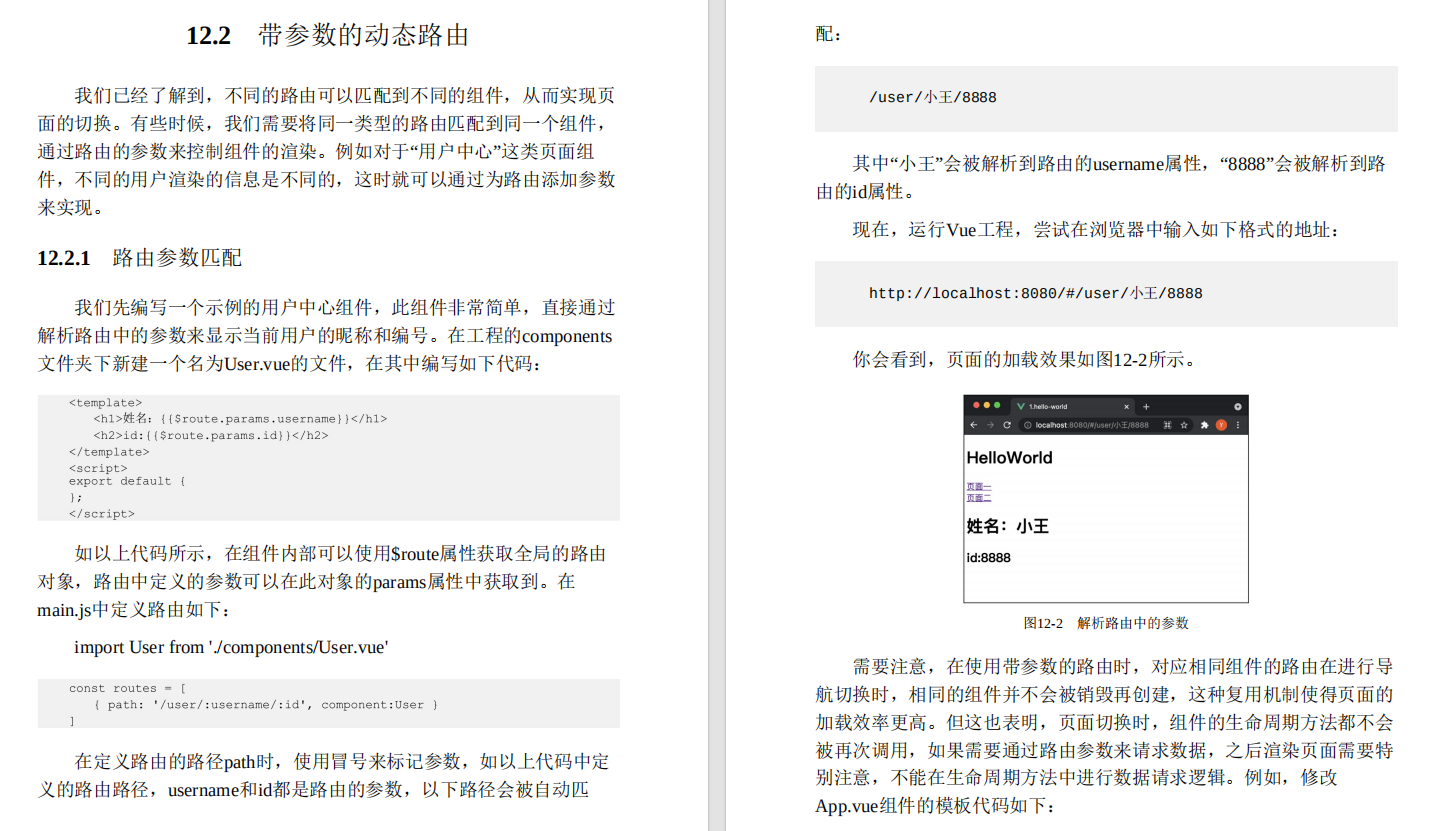Click the orange 'y' profile avatar icon
This screenshot has width=1436, height=831.
click(x=1221, y=425)
